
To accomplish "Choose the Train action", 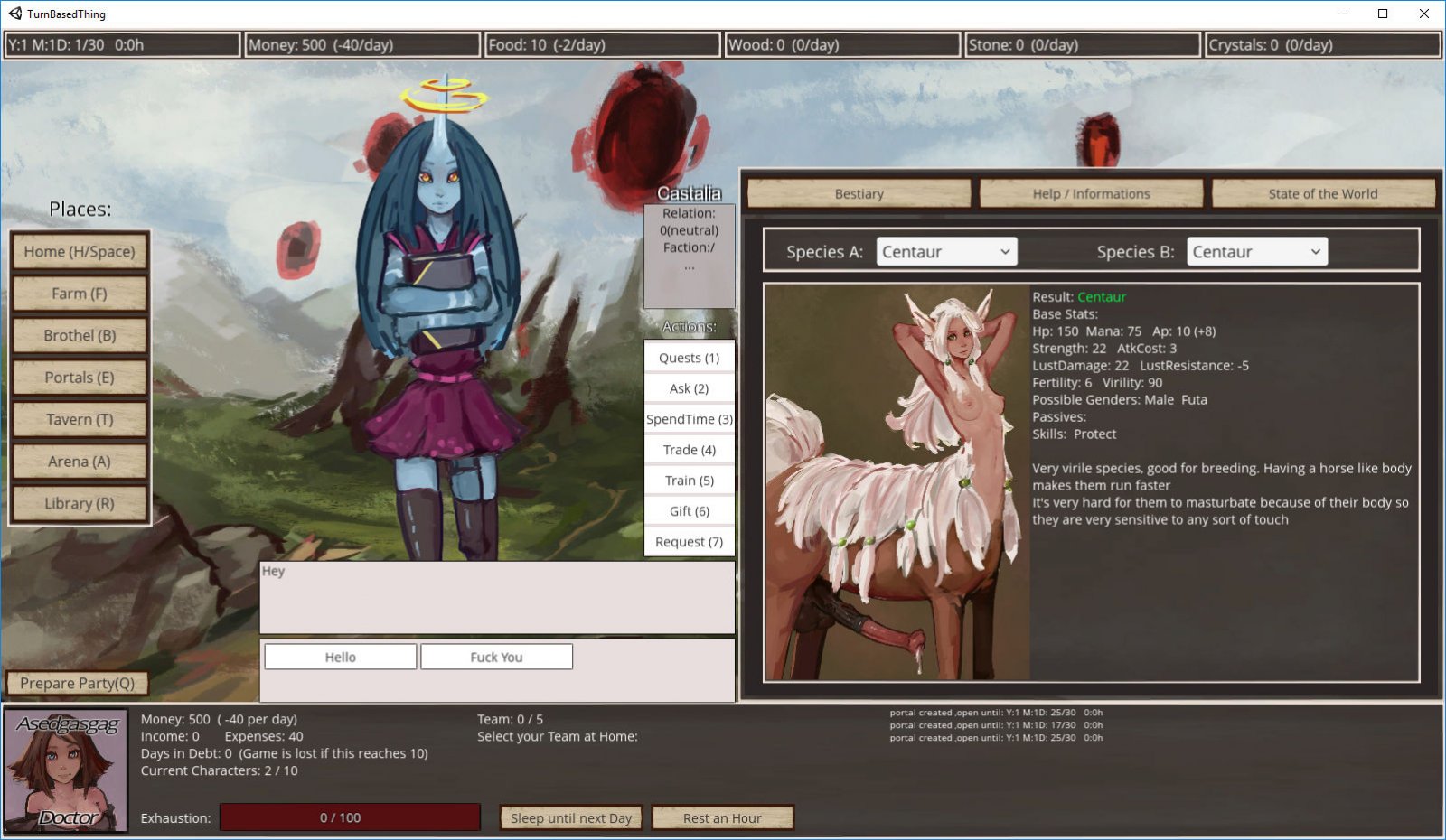I will (689, 481).
